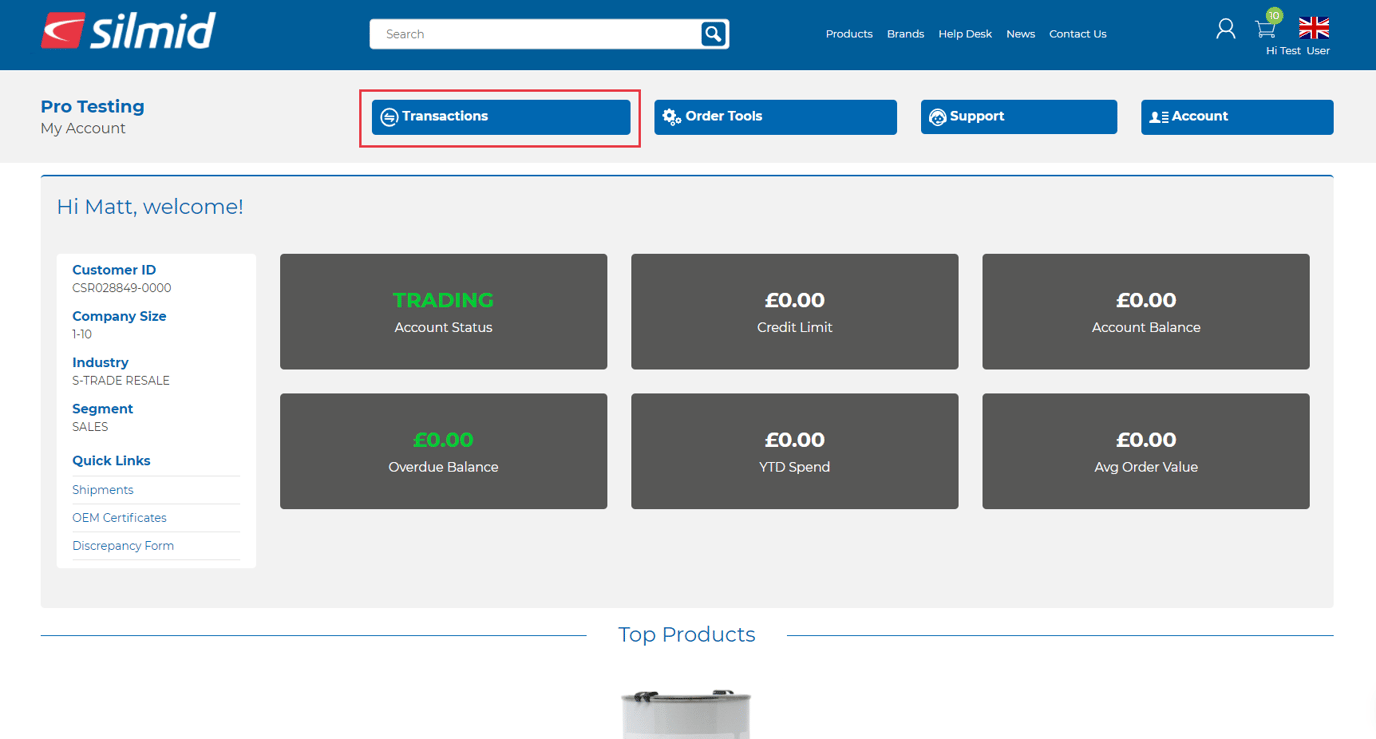Click the Top Products heading
This screenshot has width=1376, height=739.
(686, 635)
